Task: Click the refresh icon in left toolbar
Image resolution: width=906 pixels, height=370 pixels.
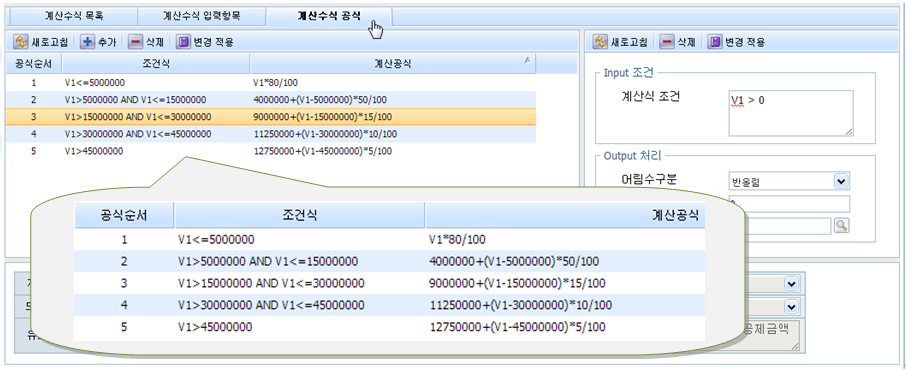Action: (x=21, y=42)
